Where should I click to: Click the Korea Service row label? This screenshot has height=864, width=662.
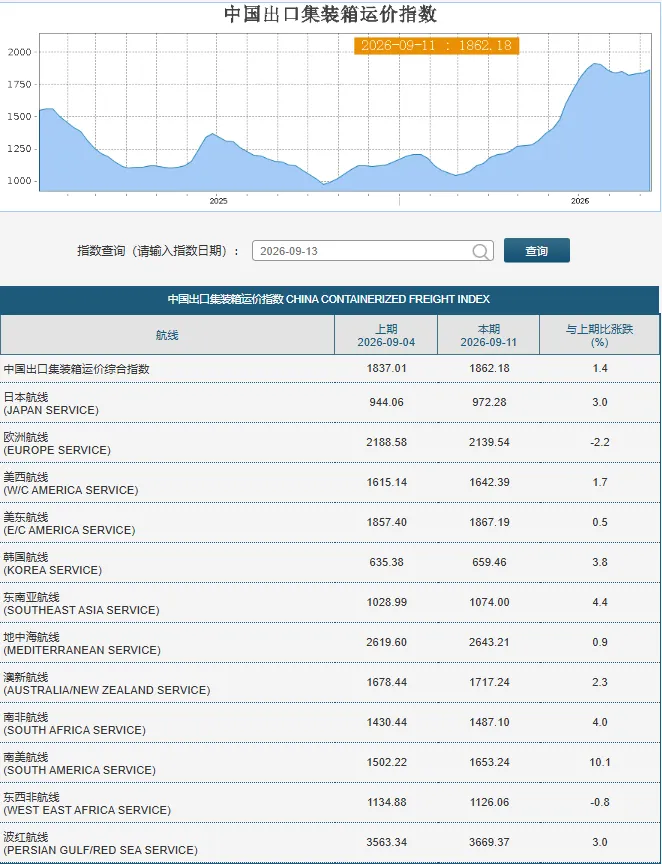point(53,563)
